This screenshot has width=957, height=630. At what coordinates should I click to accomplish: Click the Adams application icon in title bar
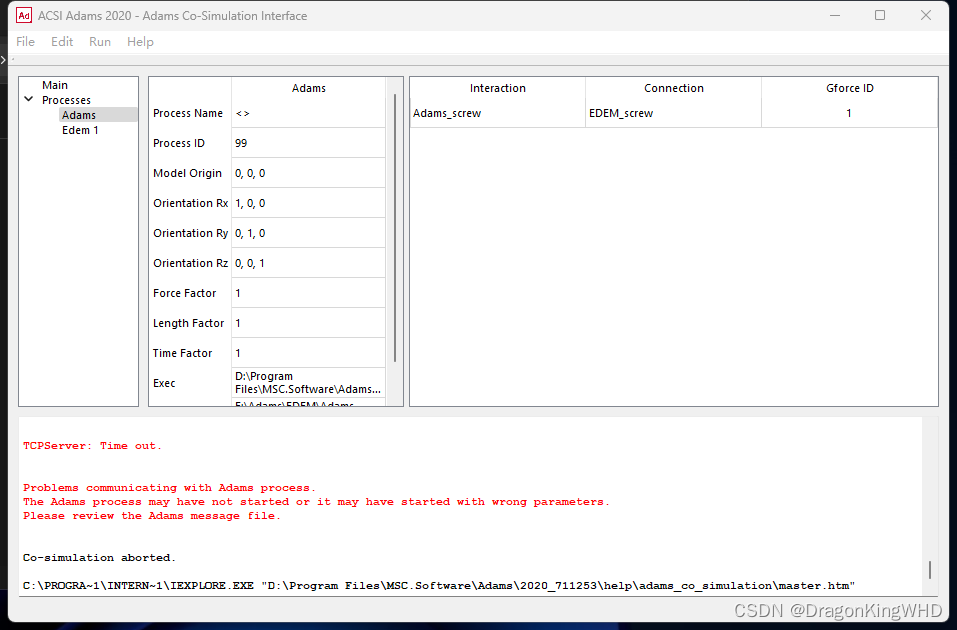tap(24, 15)
